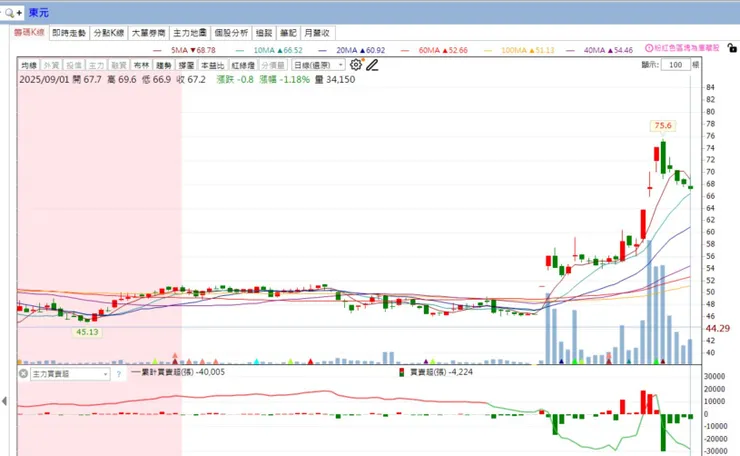Toggle the 投信 overlay button

(74, 65)
